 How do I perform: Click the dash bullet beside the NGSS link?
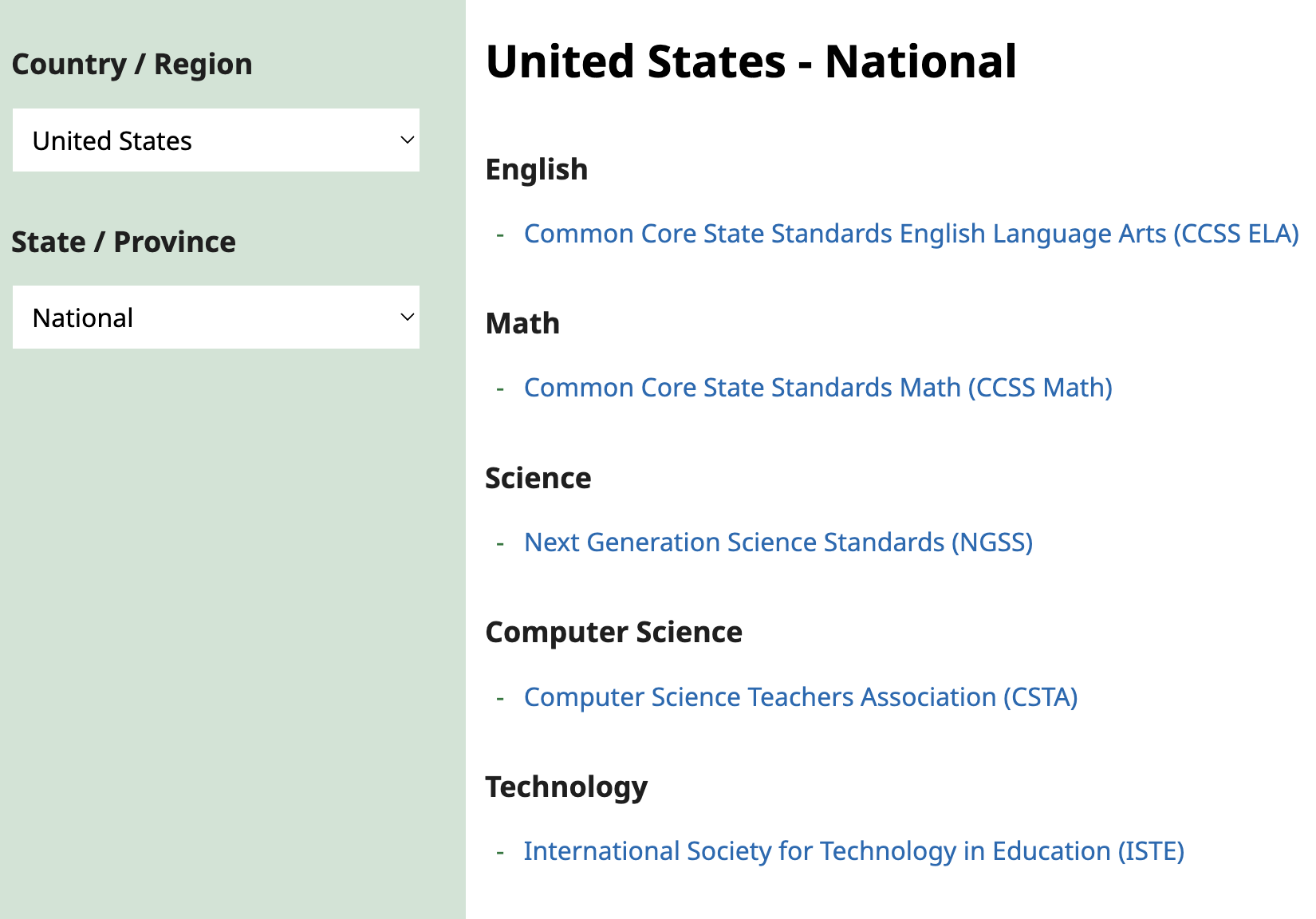pos(500,542)
